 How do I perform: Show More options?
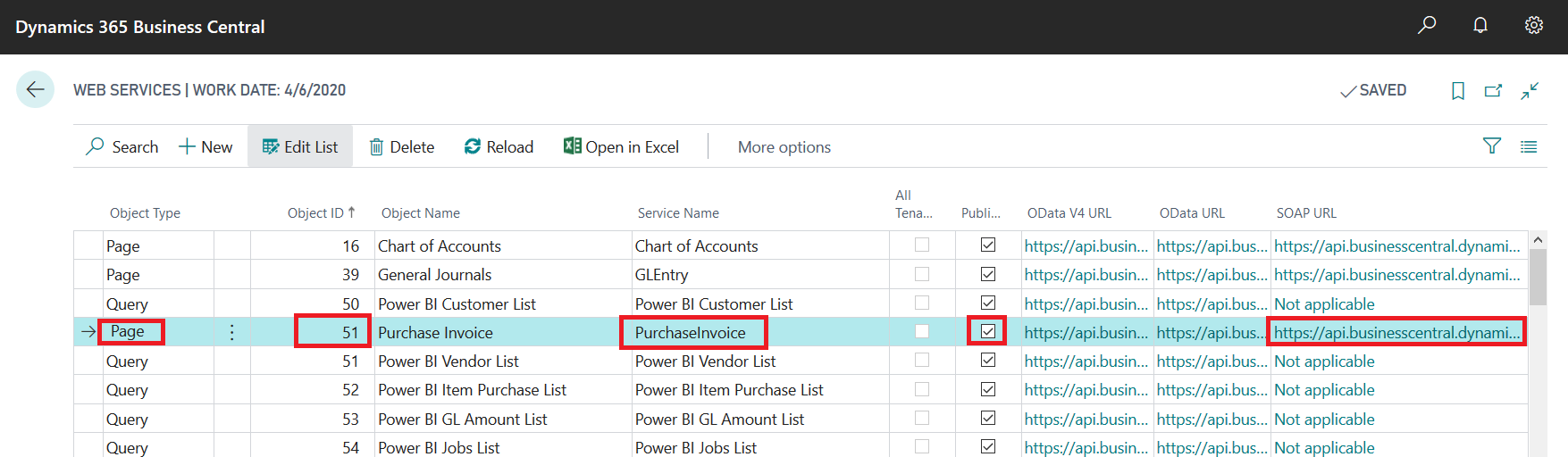pos(784,147)
